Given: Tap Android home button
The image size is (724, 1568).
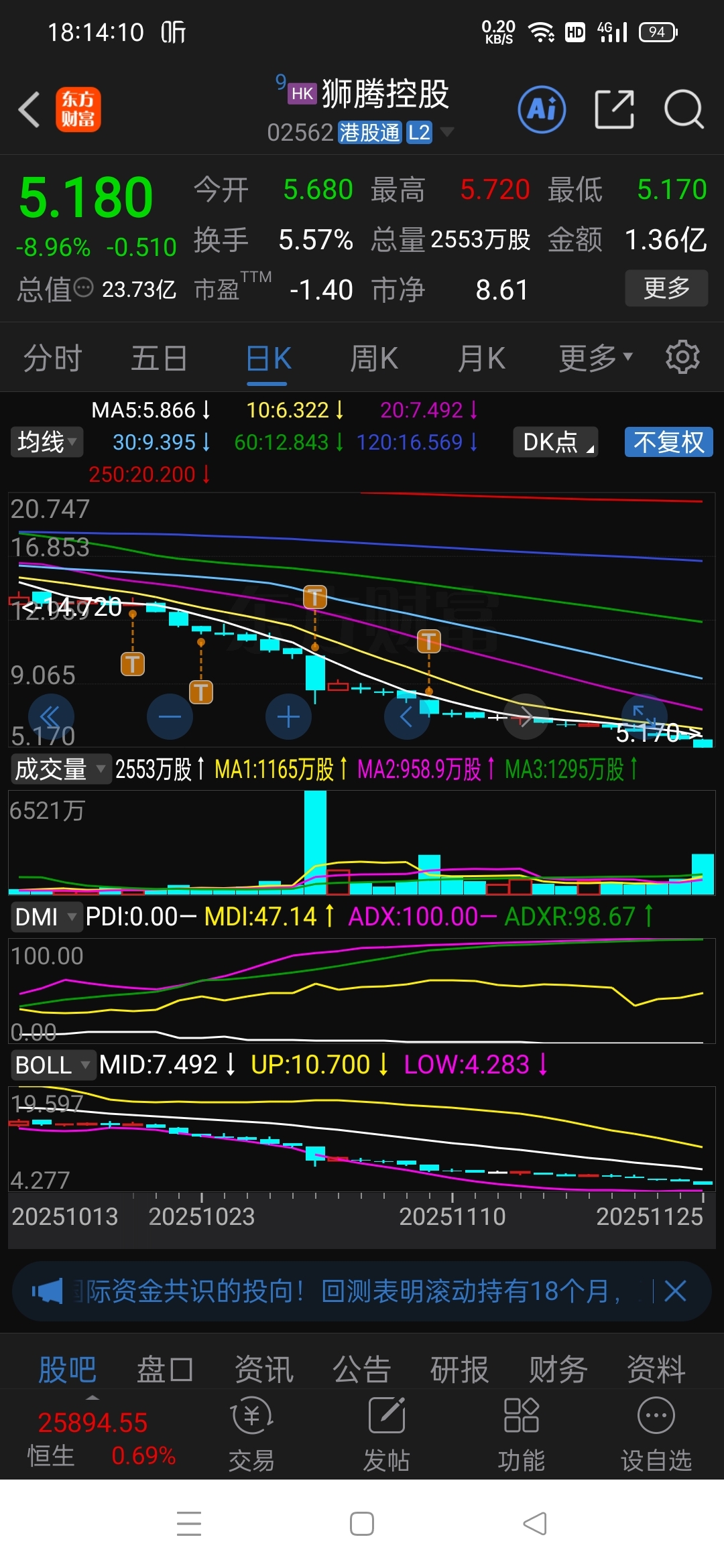Looking at the screenshot, I should (x=362, y=1524).
